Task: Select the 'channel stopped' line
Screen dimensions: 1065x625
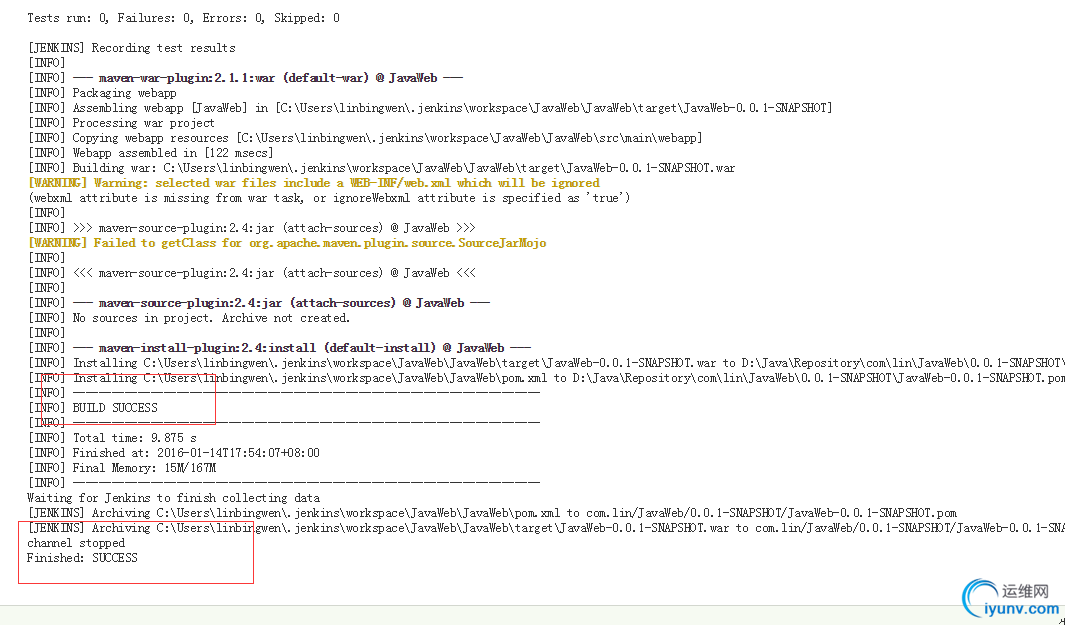Action: [x=76, y=543]
